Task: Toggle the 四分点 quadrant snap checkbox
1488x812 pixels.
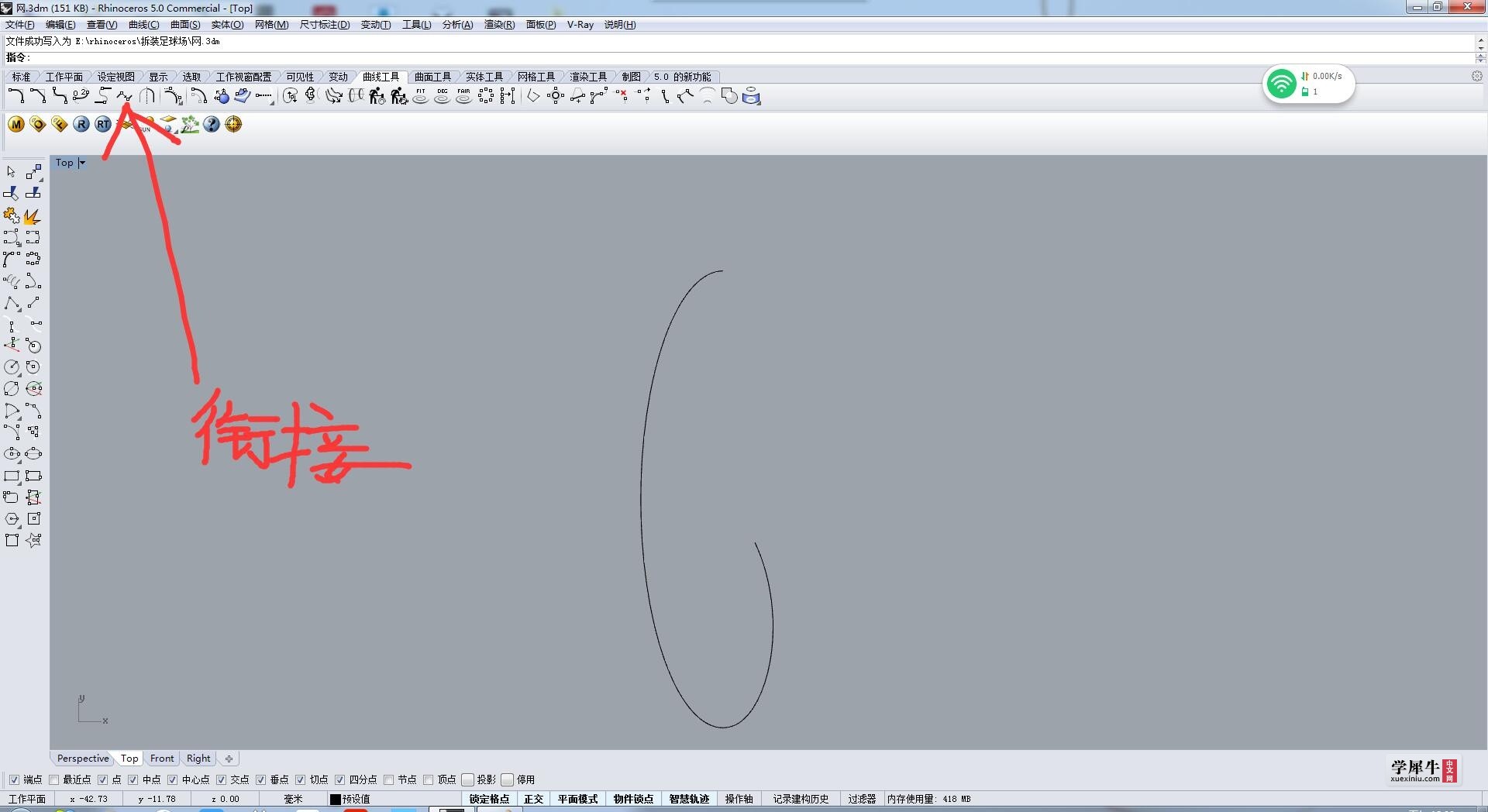Action: 339,779
